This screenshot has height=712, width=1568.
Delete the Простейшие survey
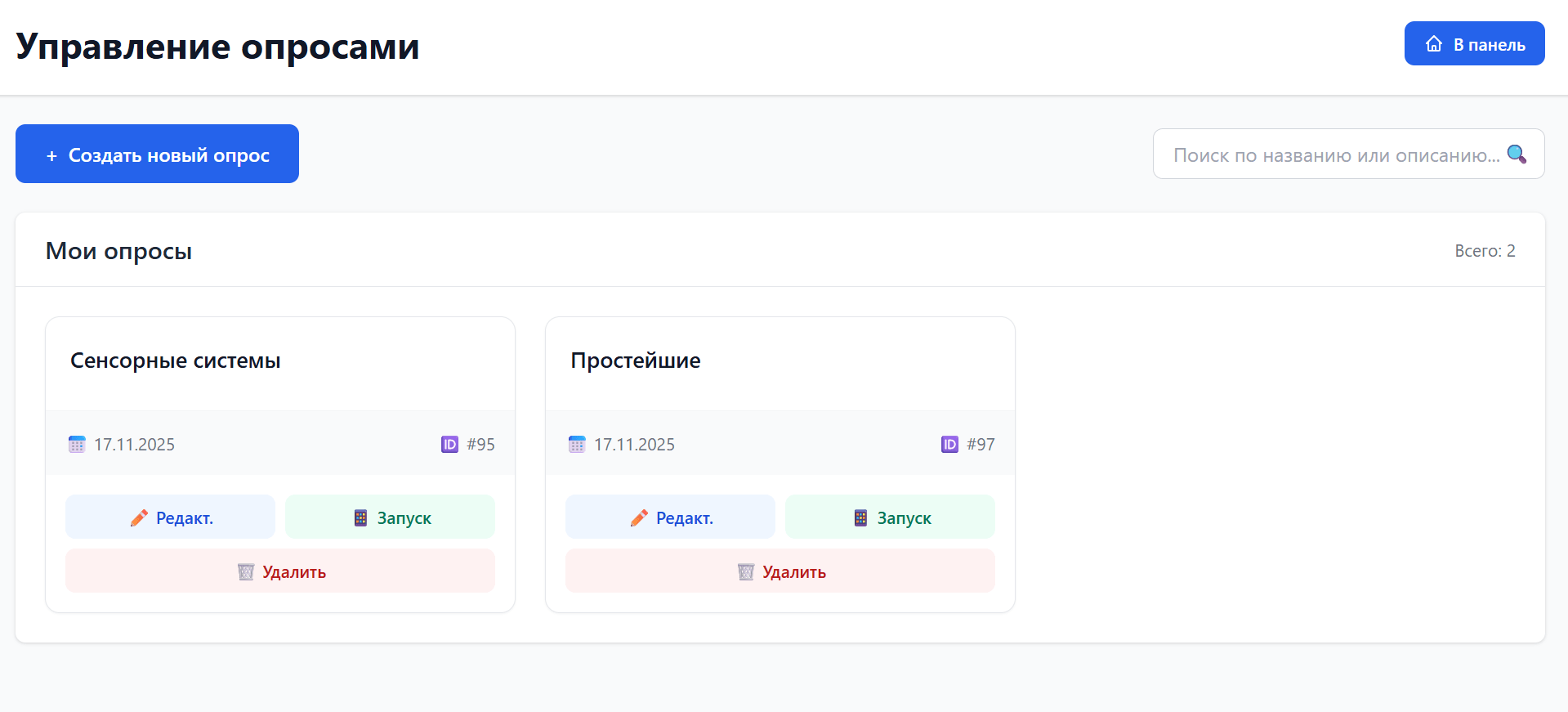pyautogui.click(x=780, y=571)
